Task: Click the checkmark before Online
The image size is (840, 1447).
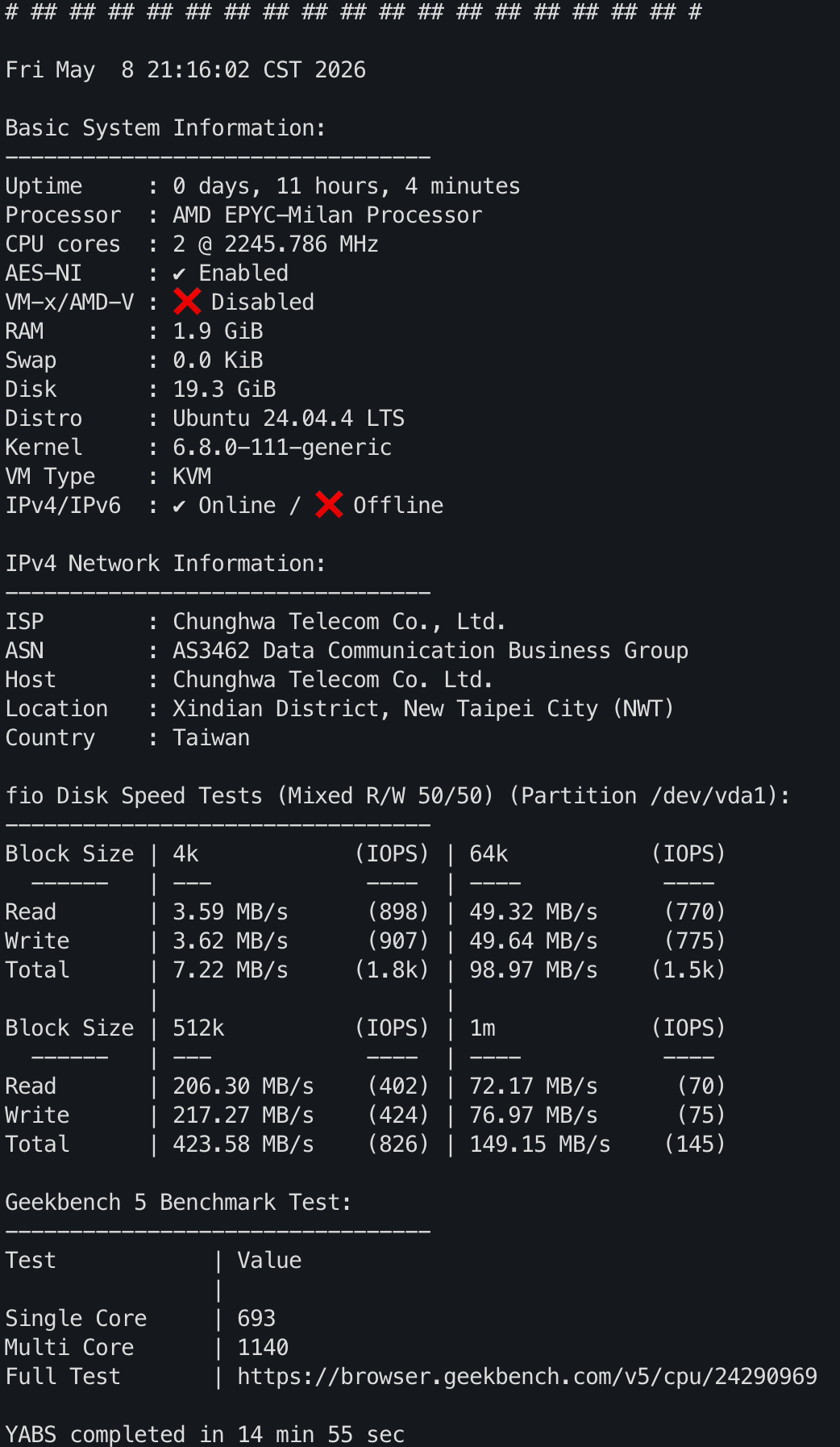Action: coord(179,507)
